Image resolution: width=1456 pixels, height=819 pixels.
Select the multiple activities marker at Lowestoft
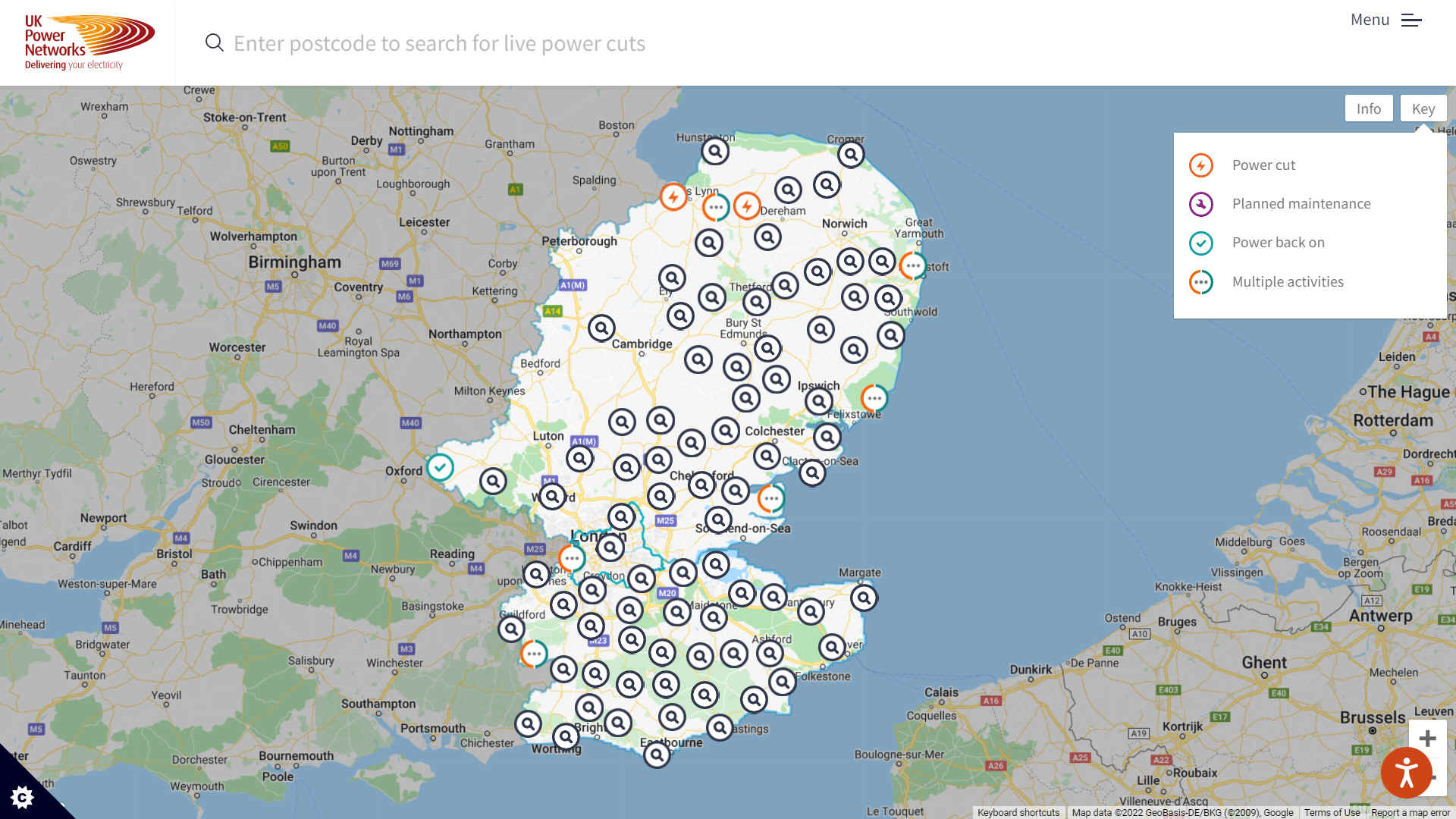913,265
